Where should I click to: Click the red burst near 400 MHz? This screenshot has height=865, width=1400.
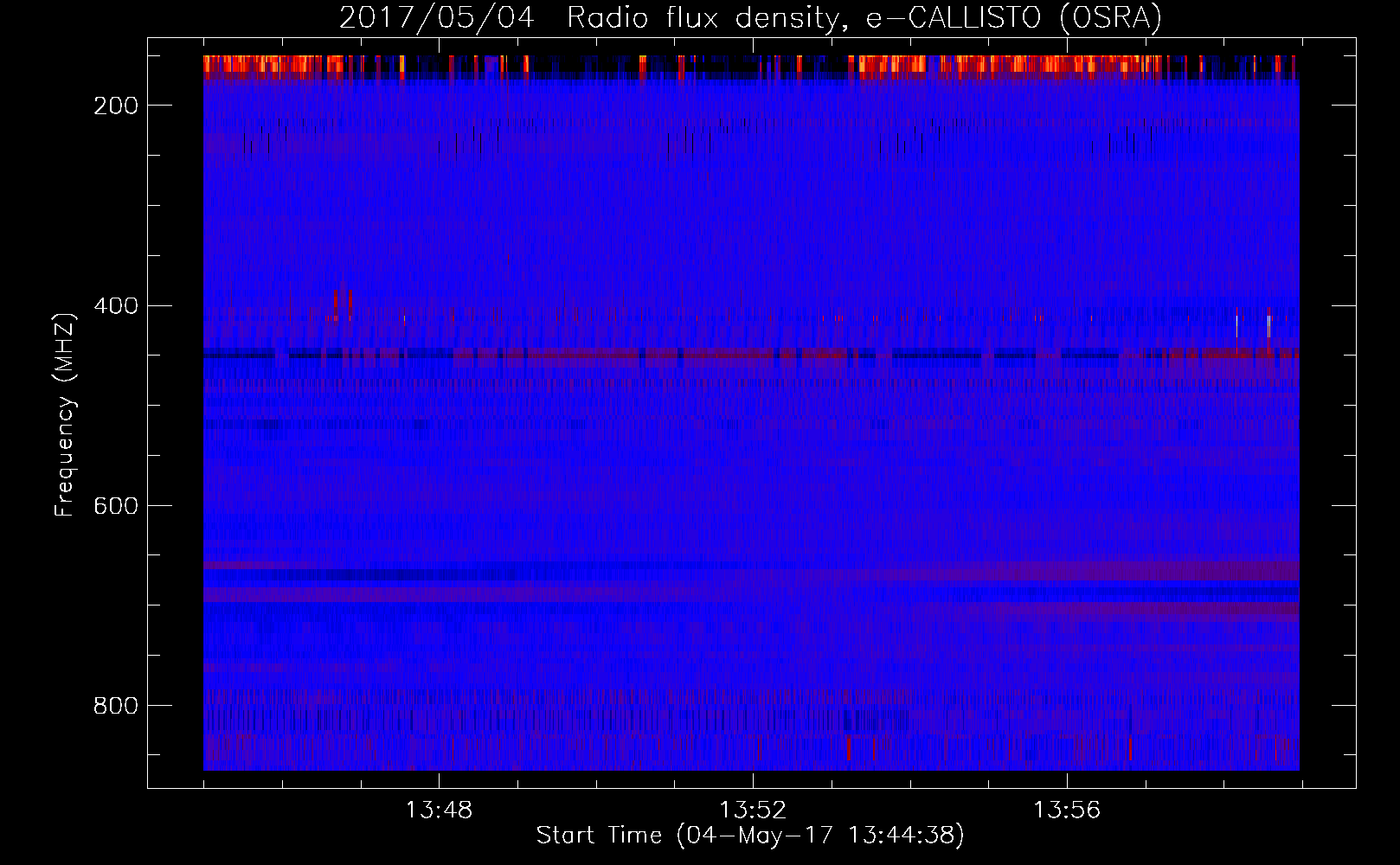click(340, 304)
